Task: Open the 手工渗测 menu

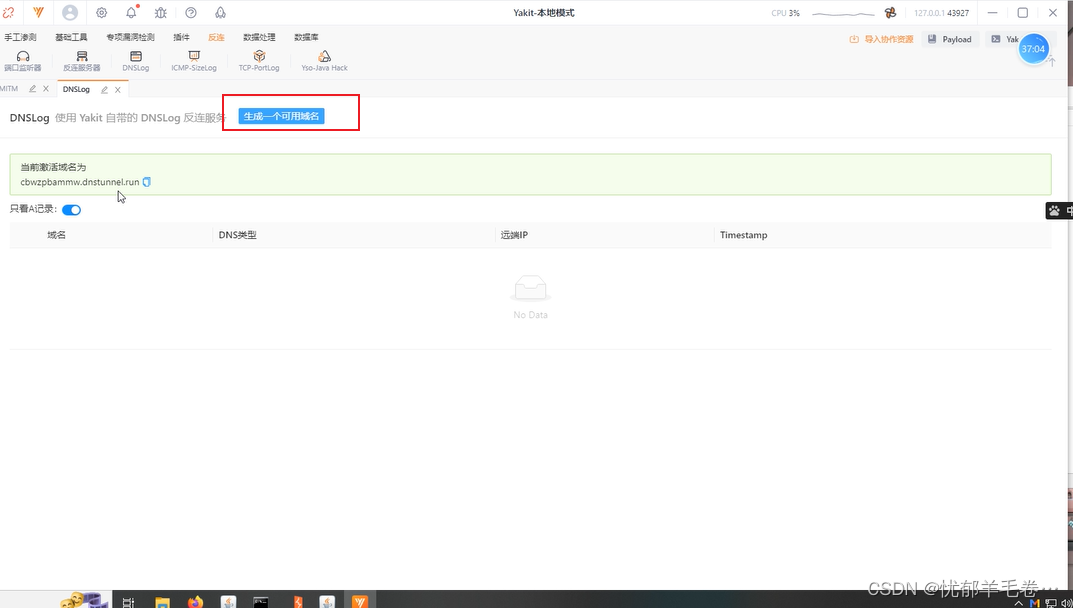Action: (x=20, y=38)
